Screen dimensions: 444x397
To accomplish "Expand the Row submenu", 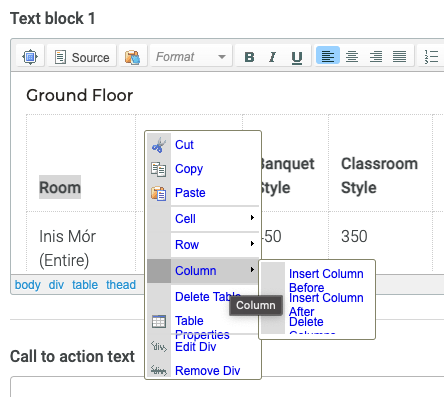I will coord(203,245).
